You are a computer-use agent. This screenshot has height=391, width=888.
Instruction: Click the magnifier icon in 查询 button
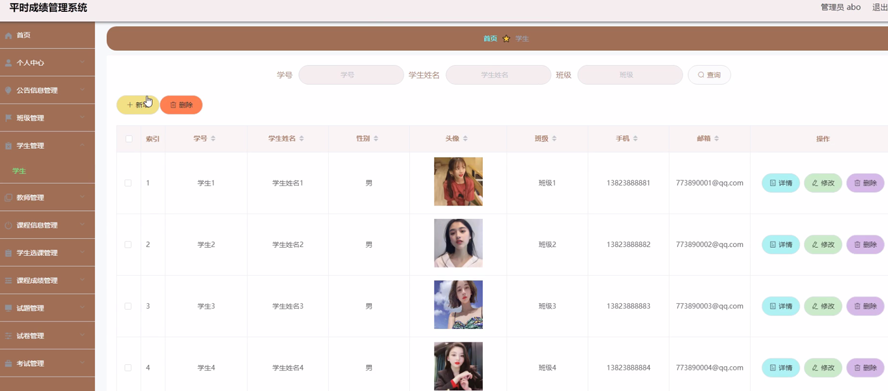pos(701,75)
